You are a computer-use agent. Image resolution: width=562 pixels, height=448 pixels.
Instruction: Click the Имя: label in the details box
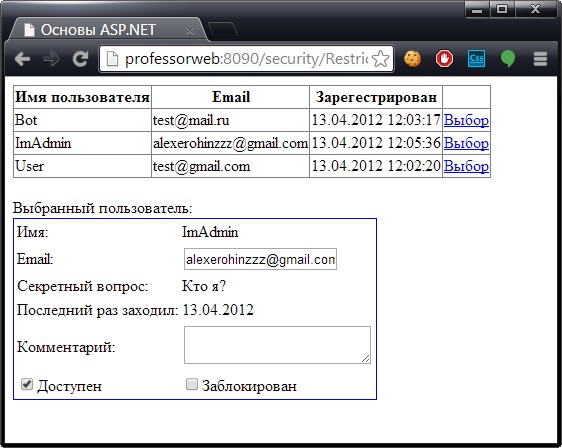coord(33,232)
